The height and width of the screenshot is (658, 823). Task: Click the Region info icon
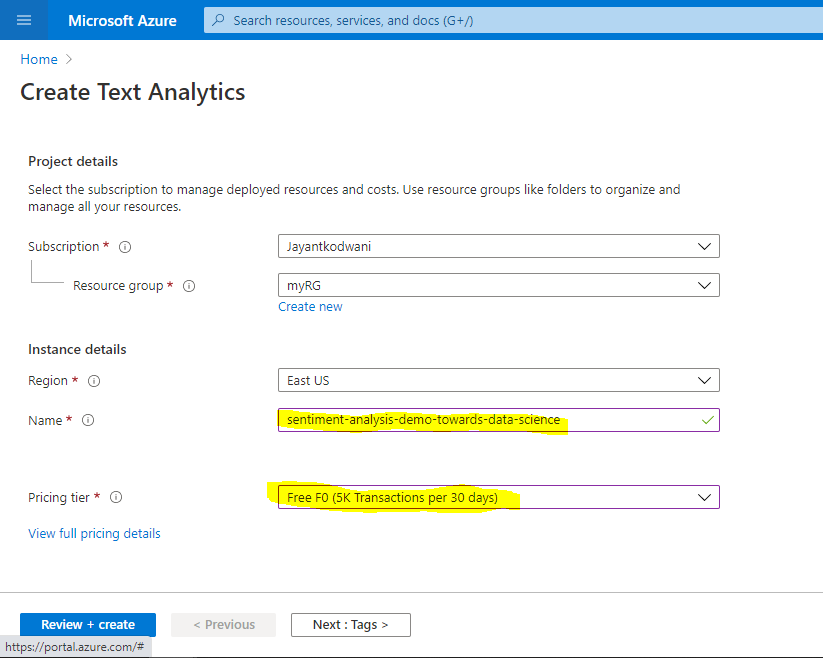pyautogui.click(x=94, y=381)
